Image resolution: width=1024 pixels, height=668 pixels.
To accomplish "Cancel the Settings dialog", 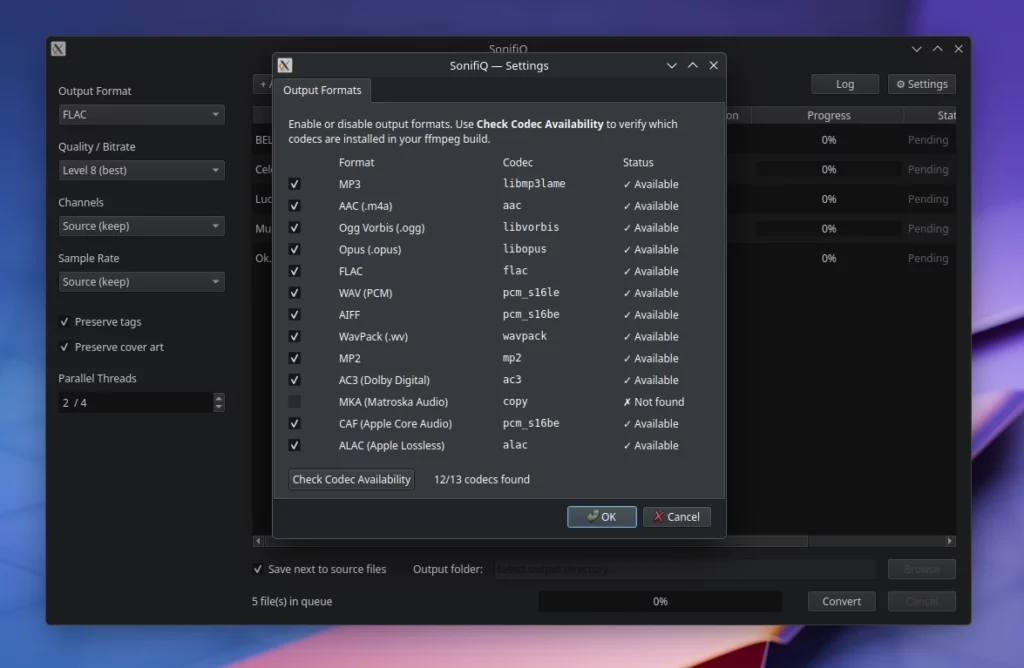I will [x=677, y=517].
